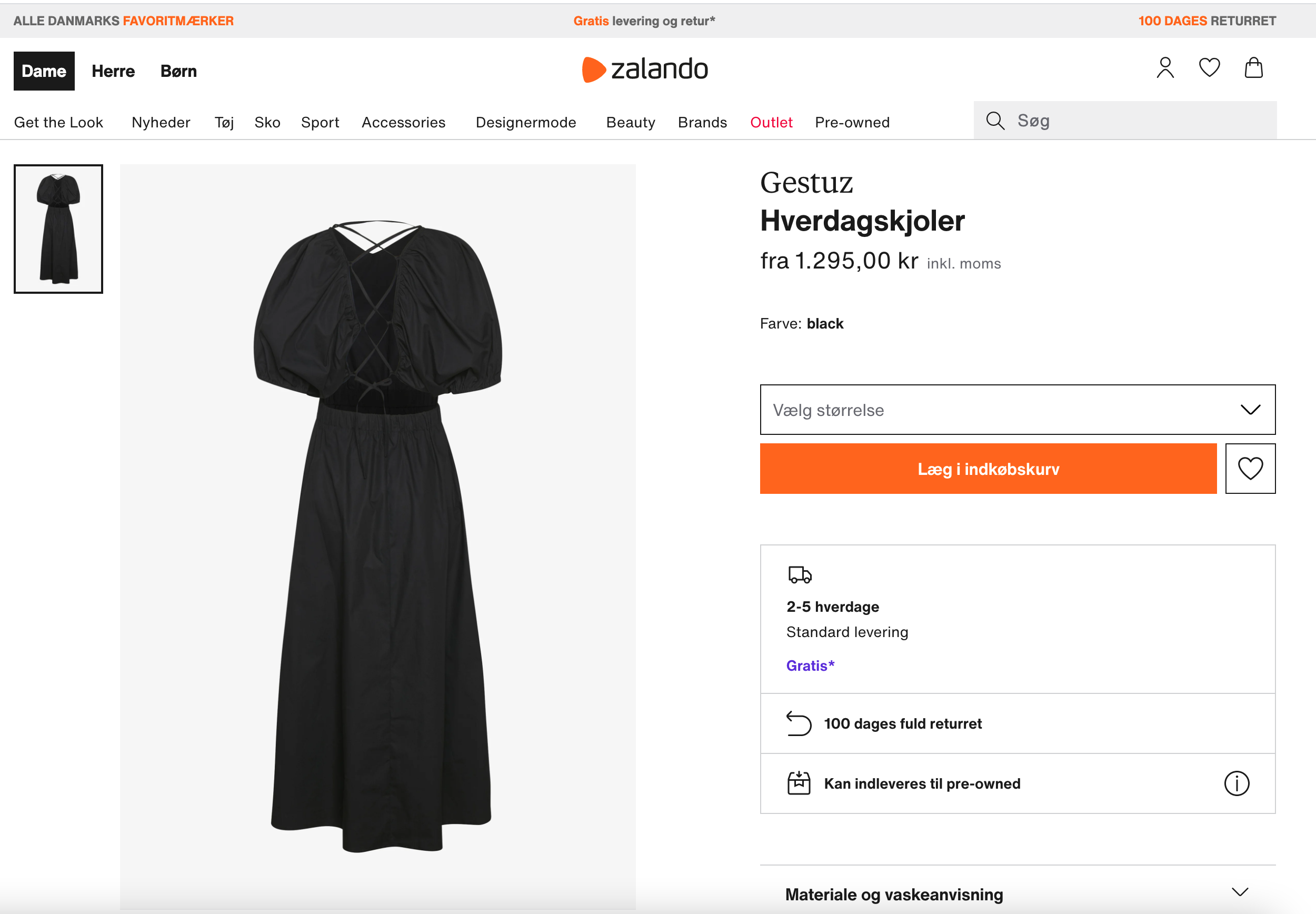
Task: Open the Outlet menu item
Action: (771, 123)
